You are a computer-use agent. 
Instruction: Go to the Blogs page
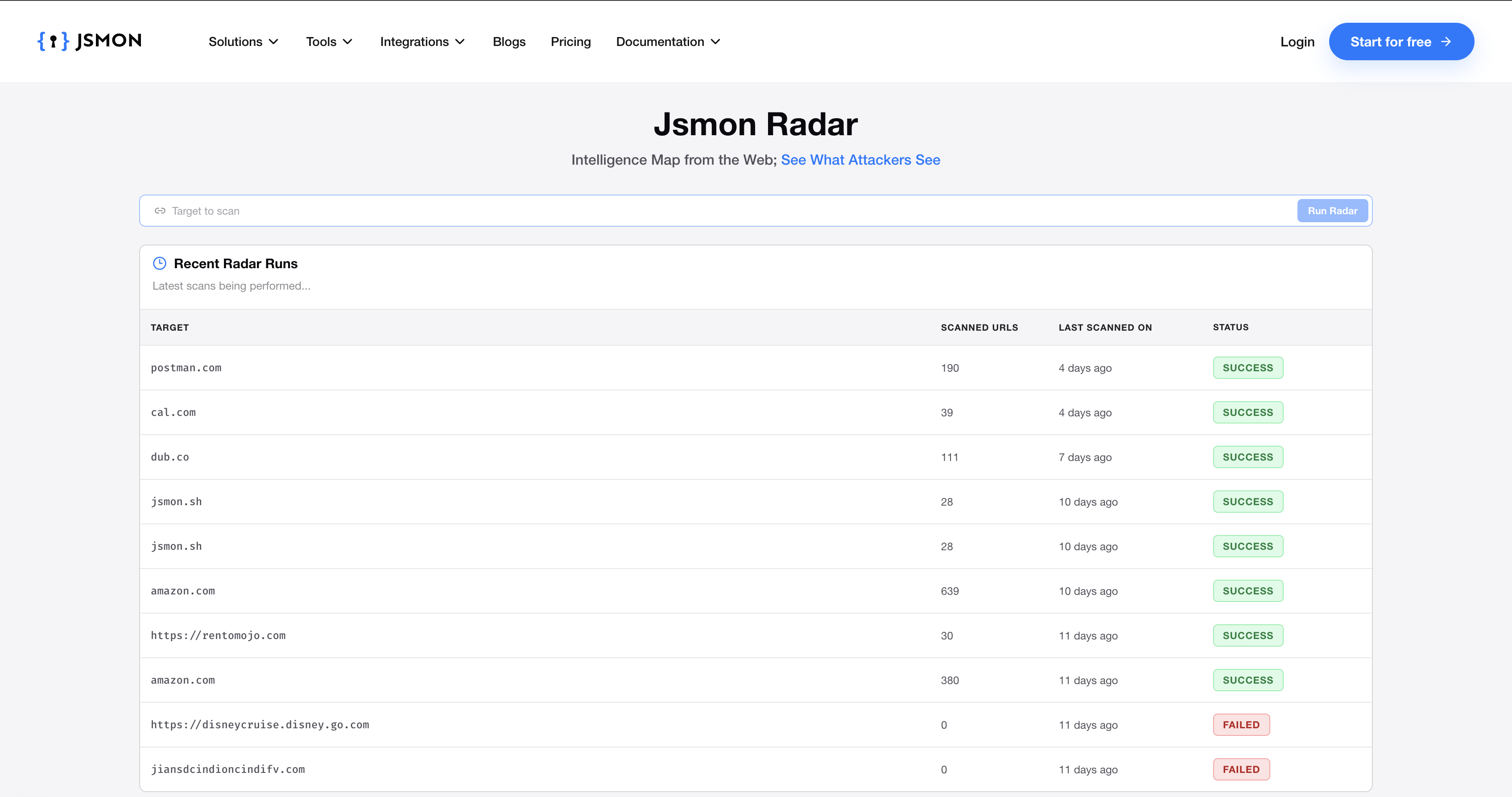click(x=509, y=42)
